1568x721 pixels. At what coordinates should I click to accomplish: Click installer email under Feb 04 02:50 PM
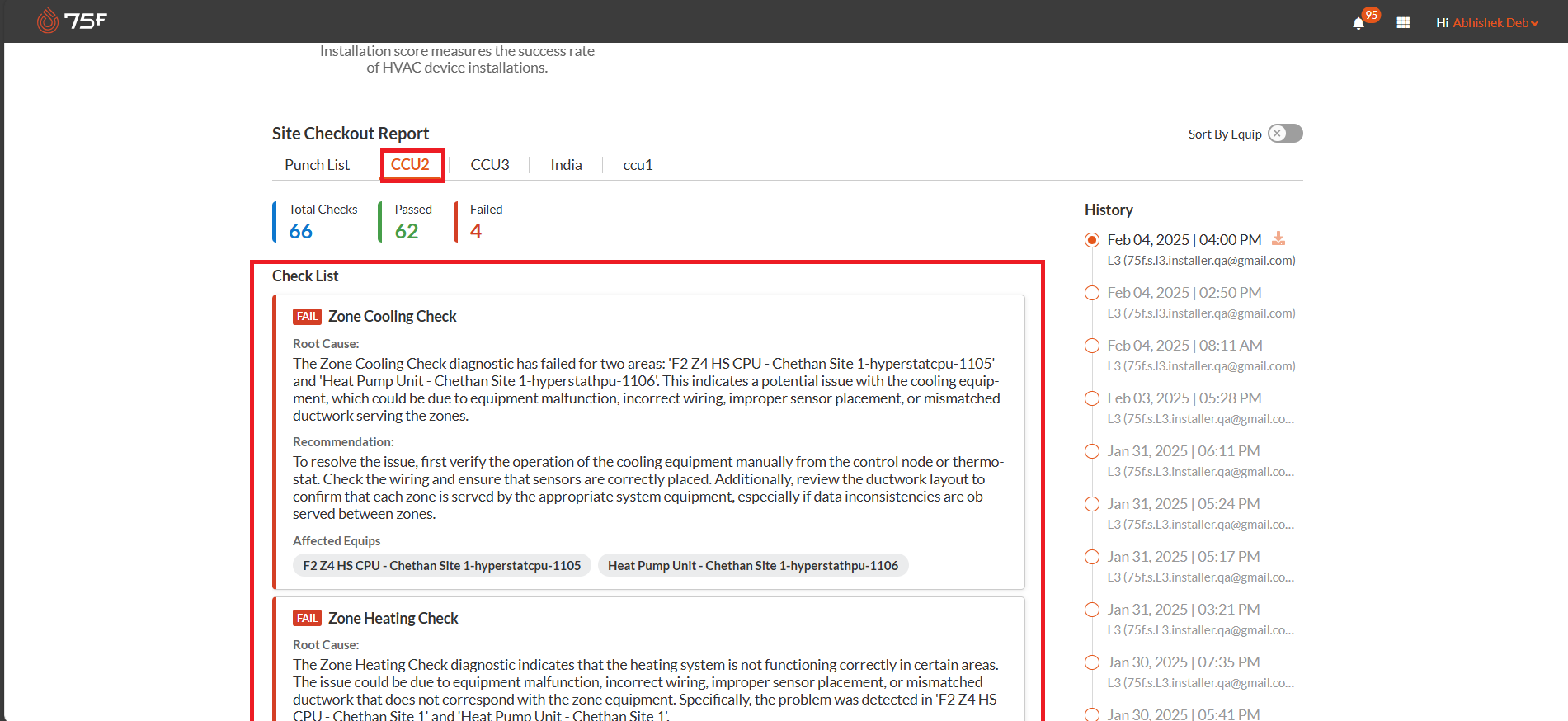pos(1201,313)
